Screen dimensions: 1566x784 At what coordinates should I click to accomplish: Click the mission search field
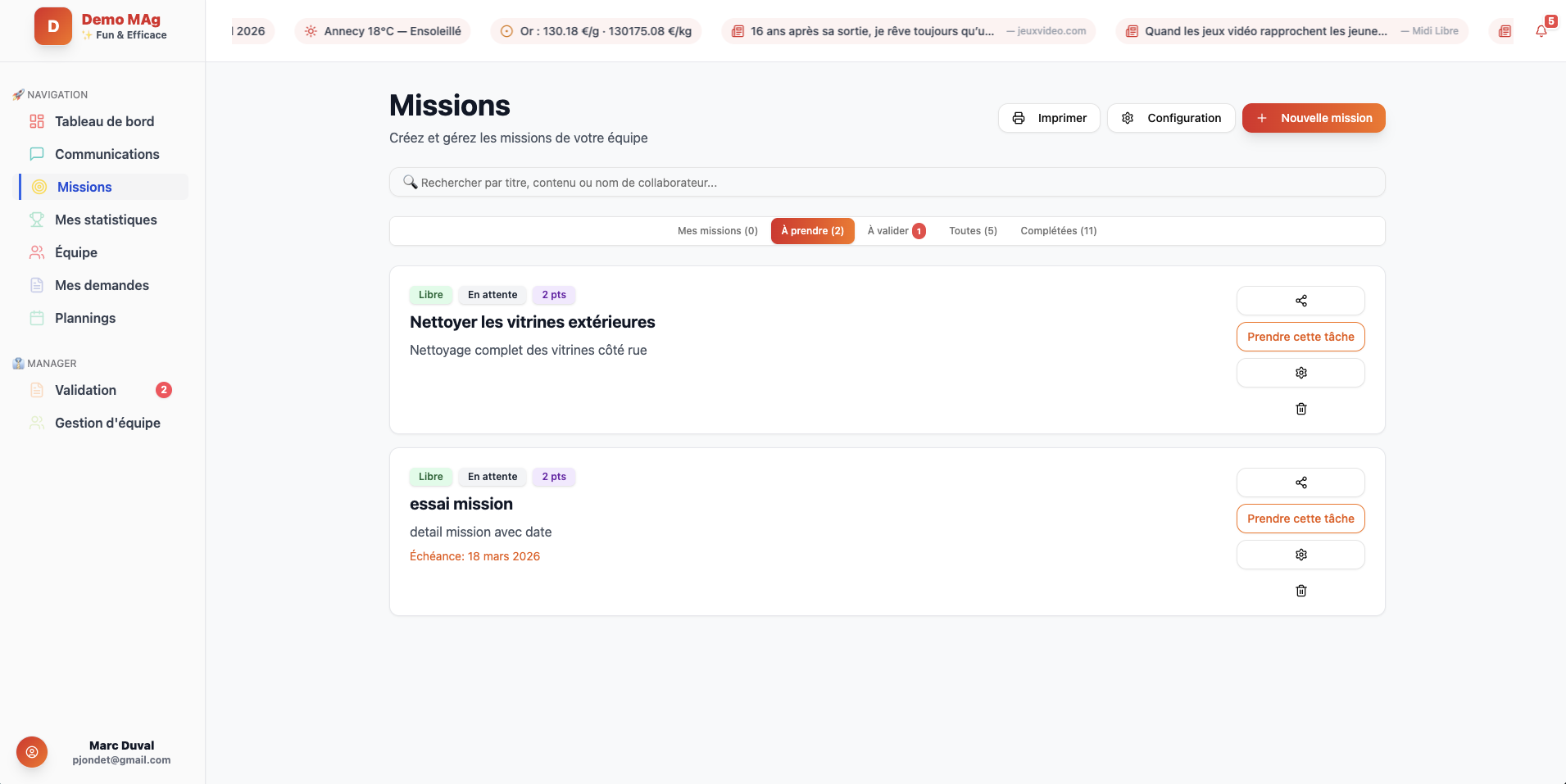886,182
